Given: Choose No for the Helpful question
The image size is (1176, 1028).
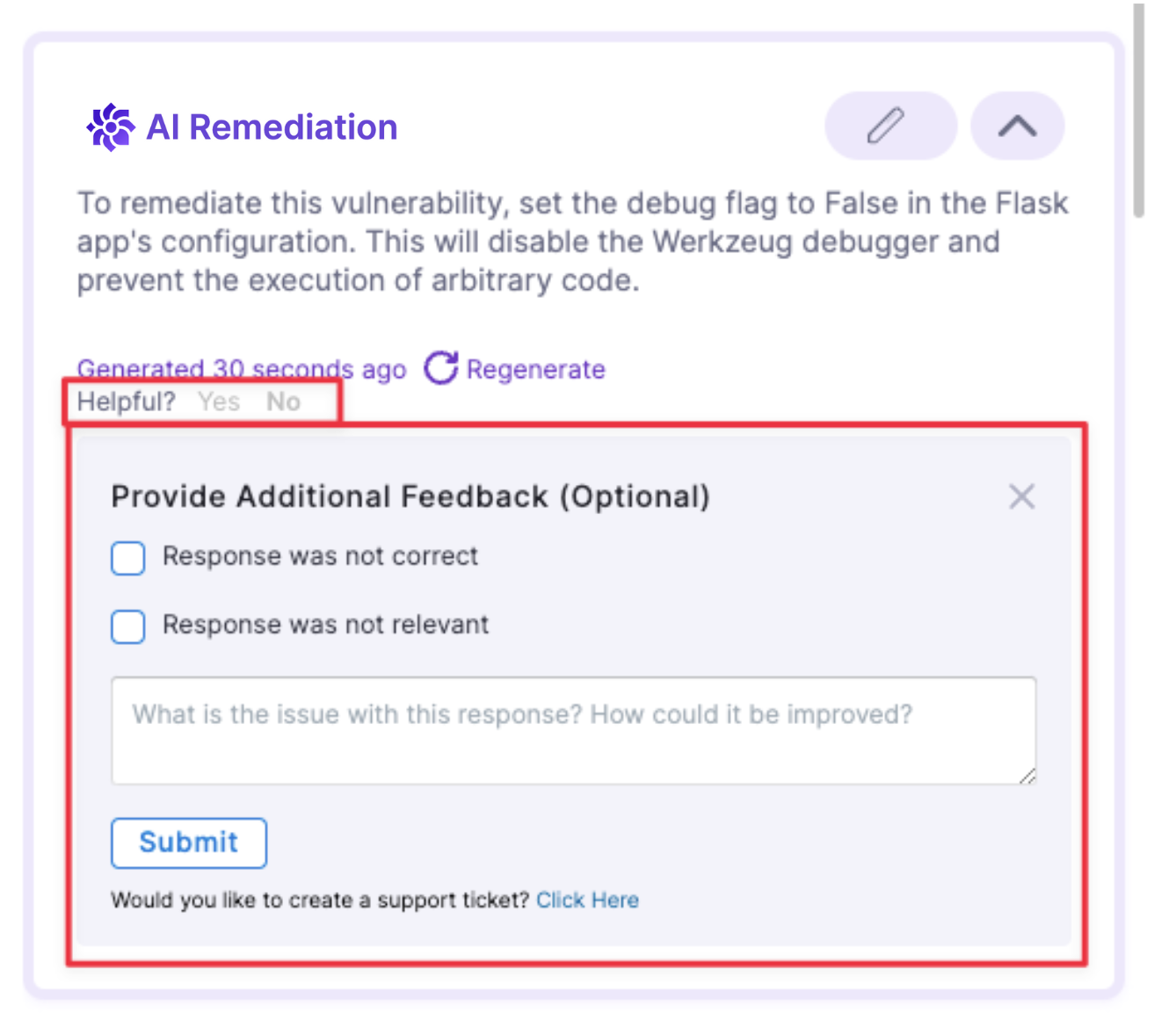Looking at the screenshot, I should pos(283,402).
